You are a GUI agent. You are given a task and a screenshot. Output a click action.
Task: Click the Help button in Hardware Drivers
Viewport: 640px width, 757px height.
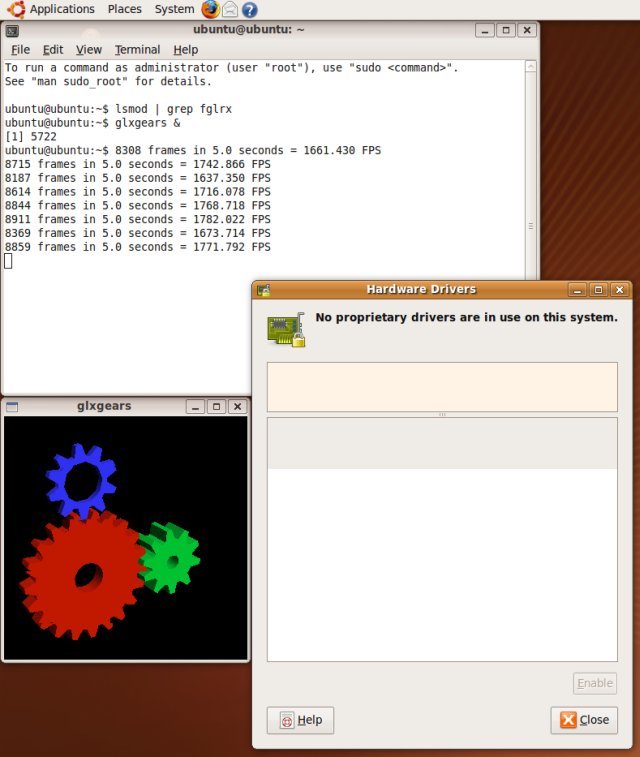click(300, 720)
